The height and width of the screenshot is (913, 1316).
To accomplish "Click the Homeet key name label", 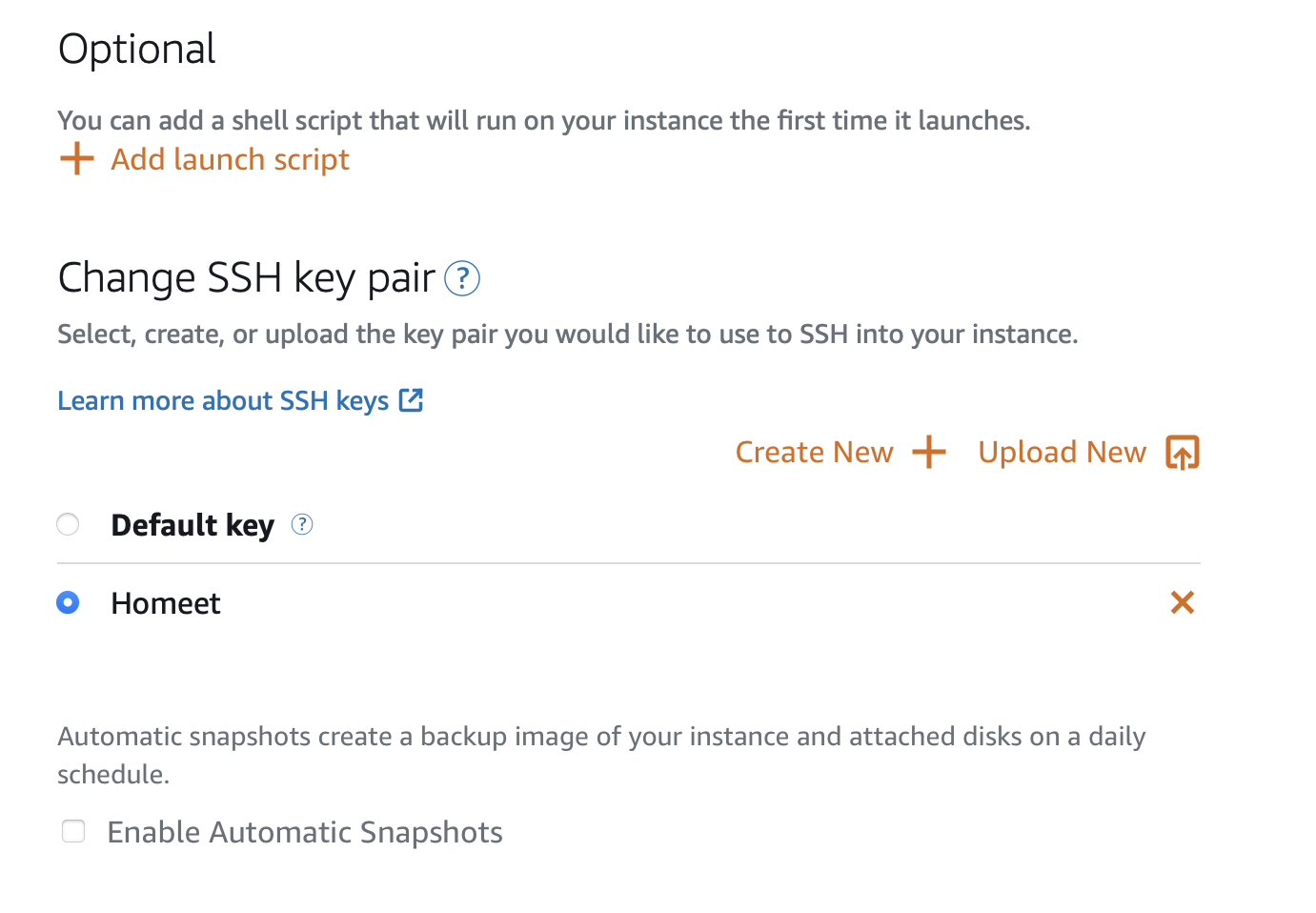I will [166, 603].
